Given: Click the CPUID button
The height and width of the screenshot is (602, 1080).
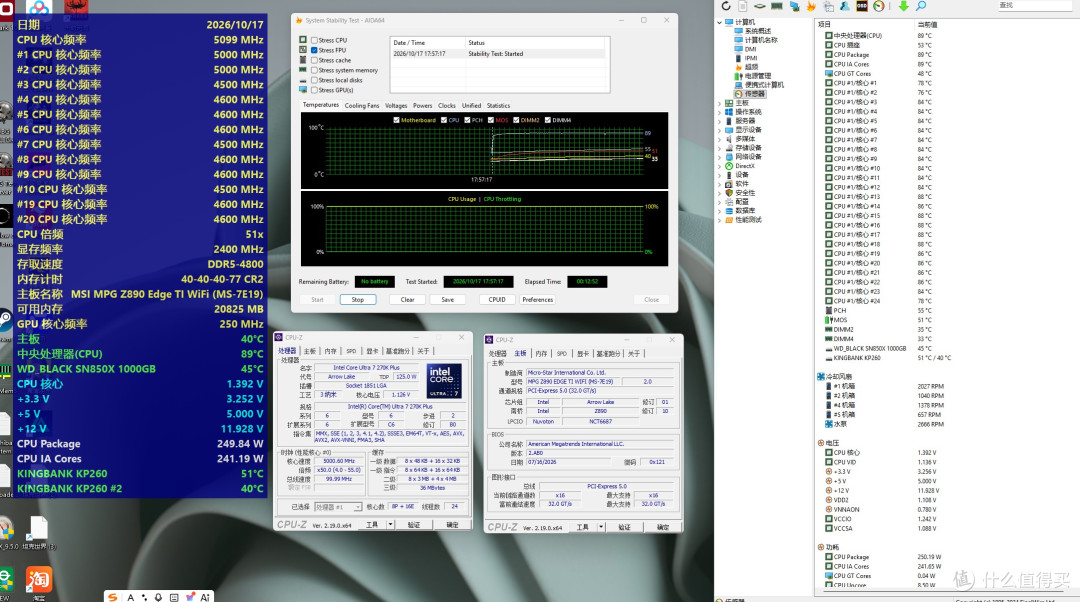Looking at the screenshot, I should (497, 300).
